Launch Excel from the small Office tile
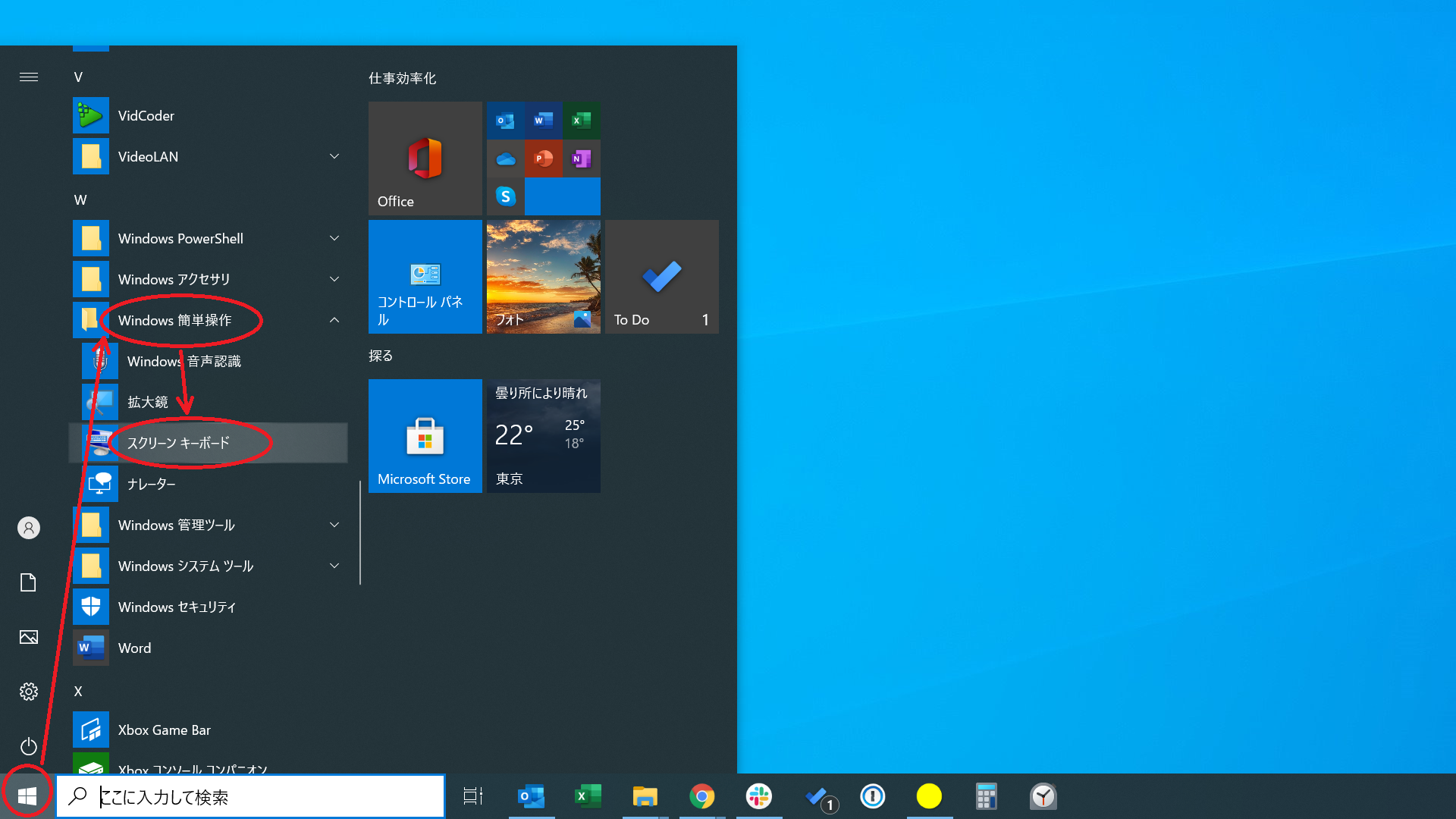Image resolution: width=1456 pixels, height=819 pixels. click(x=581, y=120)
